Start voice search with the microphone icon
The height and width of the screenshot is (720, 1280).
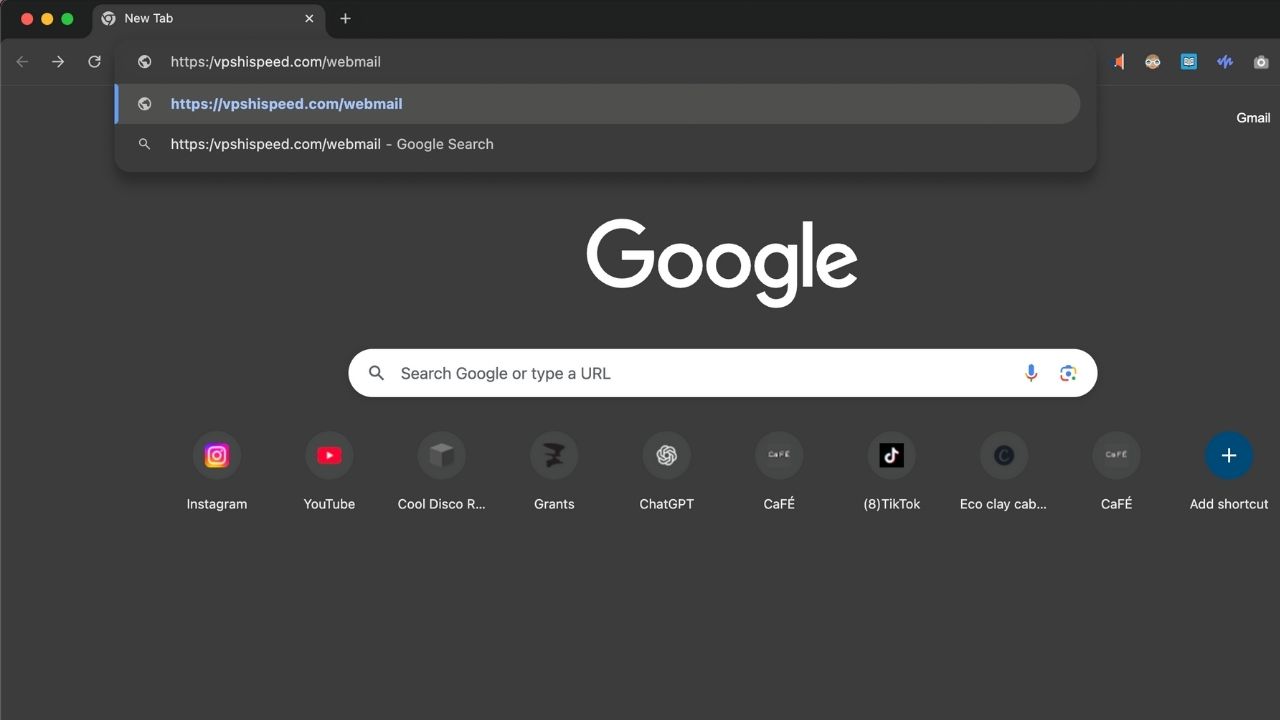pos(1031,373)
